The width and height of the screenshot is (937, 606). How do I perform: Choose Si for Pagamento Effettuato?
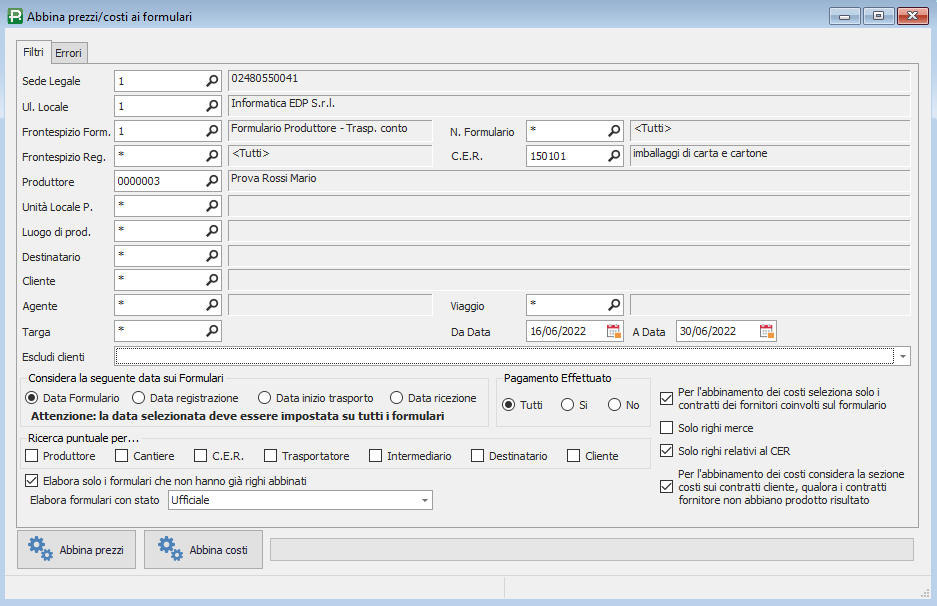pyautogui.click(x=568, y=405)
